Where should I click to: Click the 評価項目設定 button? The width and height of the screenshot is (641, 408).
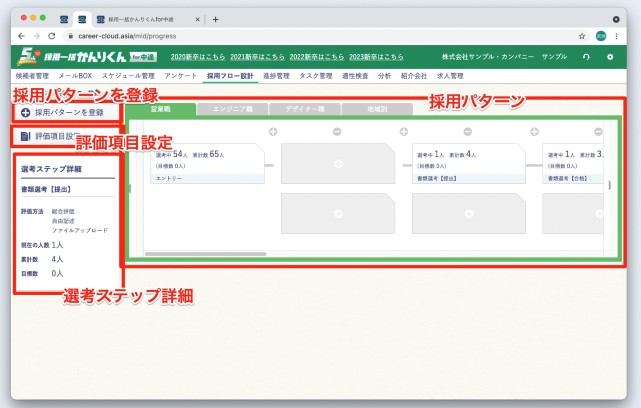(66, 136)
